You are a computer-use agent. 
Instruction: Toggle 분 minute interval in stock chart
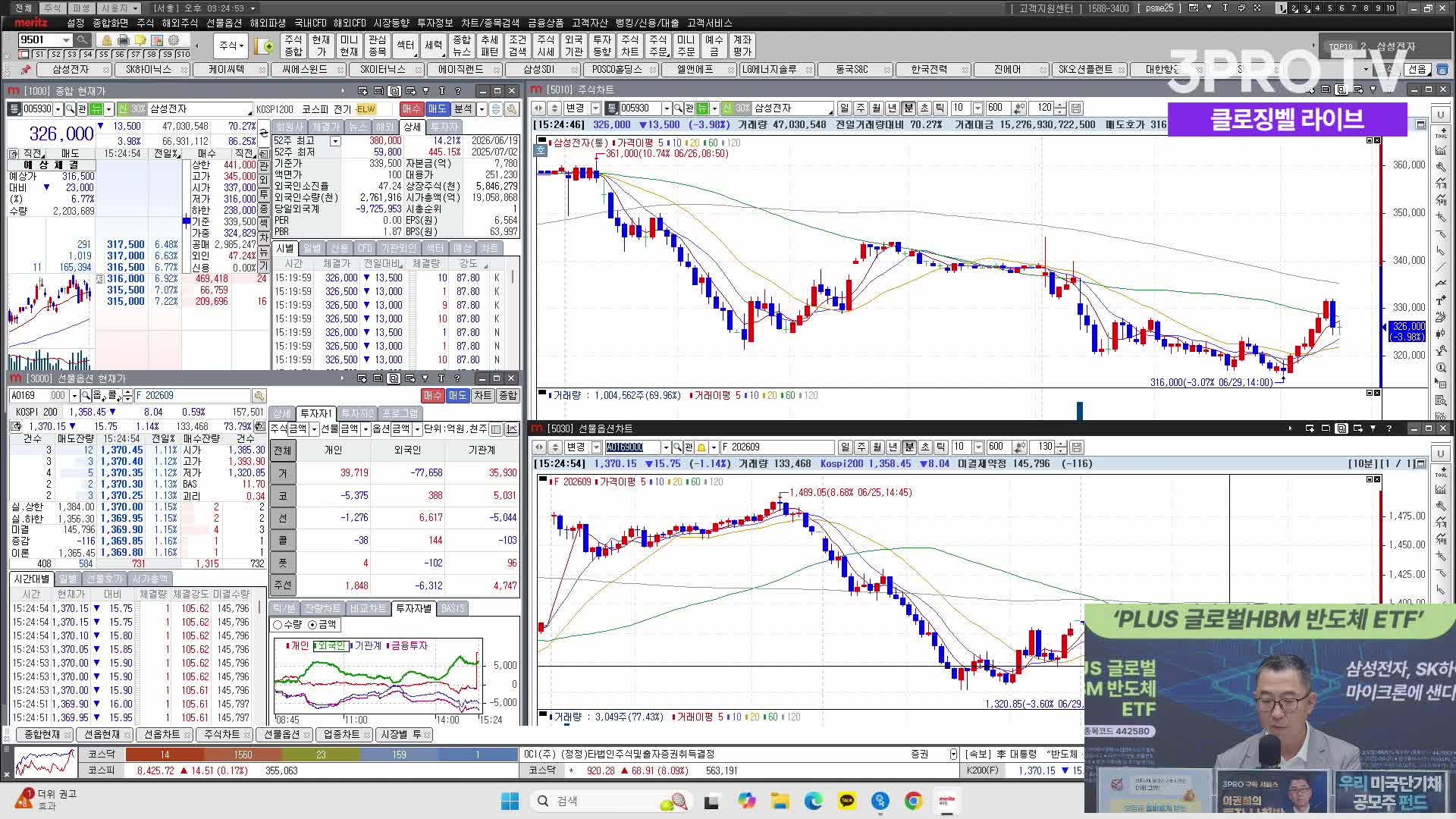(908, 108)
